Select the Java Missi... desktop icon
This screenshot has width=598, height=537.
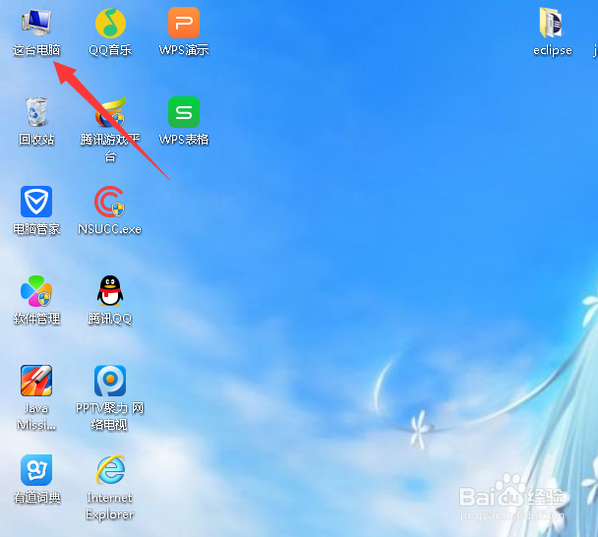[x=36, y=380]
